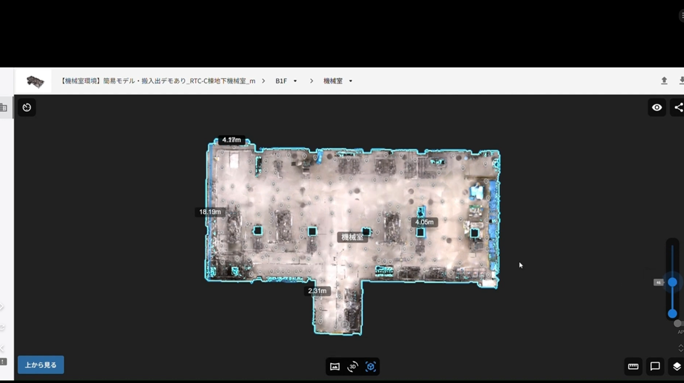Screen dimensions: 684x383
Task: Open the layers panel icon
Action: (x=677, y=366)
